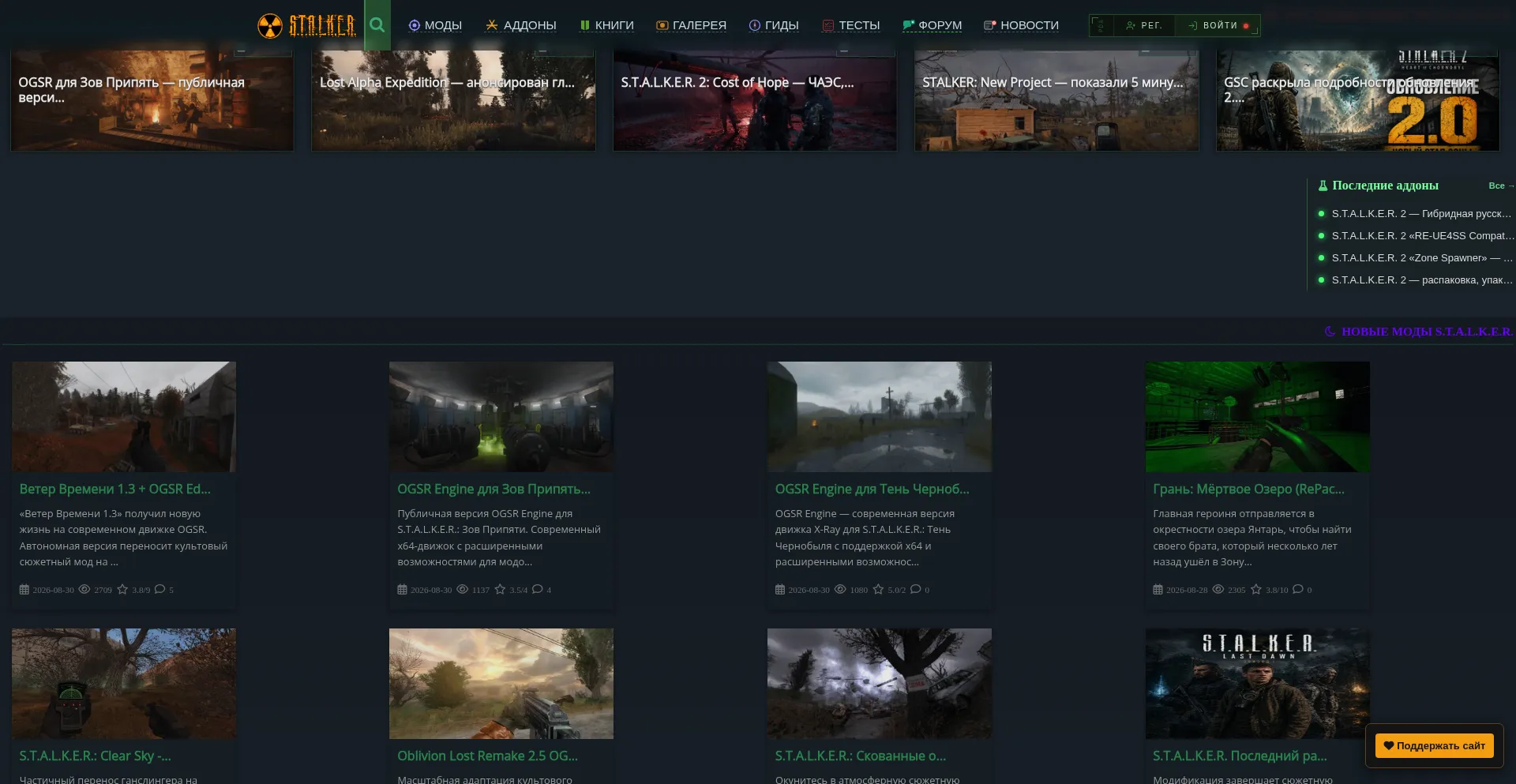Open the Грань: Мёртвое Озеро (RePac title
Viewport: 1516px width, 784px height.
click(1248, 490)
